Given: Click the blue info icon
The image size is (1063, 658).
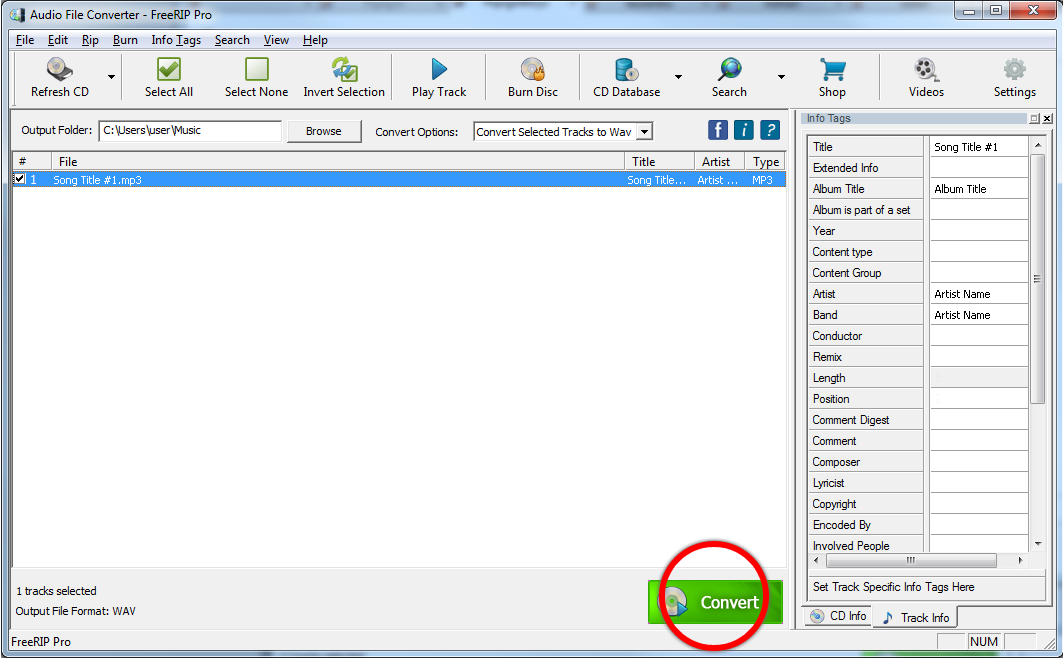Looking at the screenshot, I should (744, 129).
